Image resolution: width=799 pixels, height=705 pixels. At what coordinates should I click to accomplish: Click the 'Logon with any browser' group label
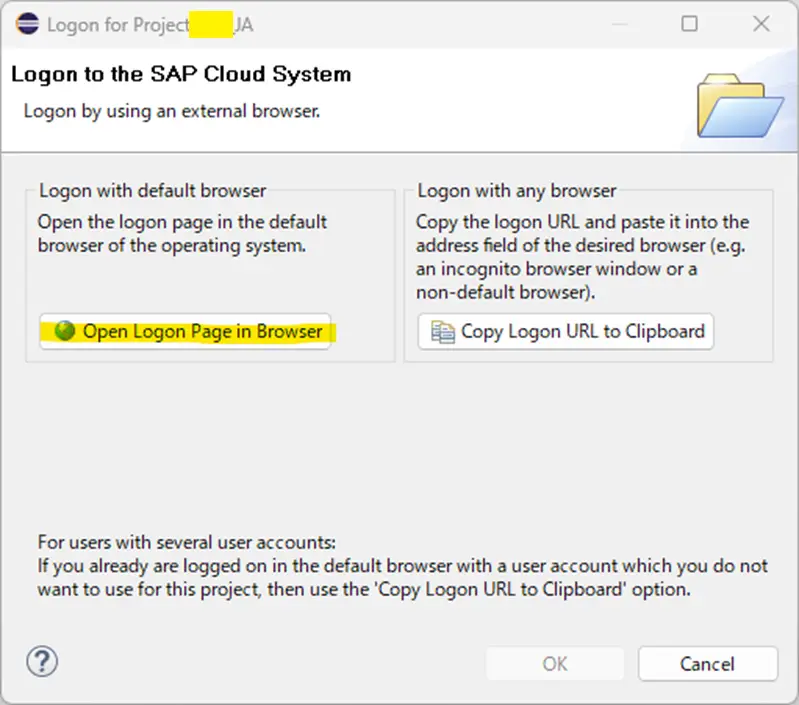click(x=517, y=191)
